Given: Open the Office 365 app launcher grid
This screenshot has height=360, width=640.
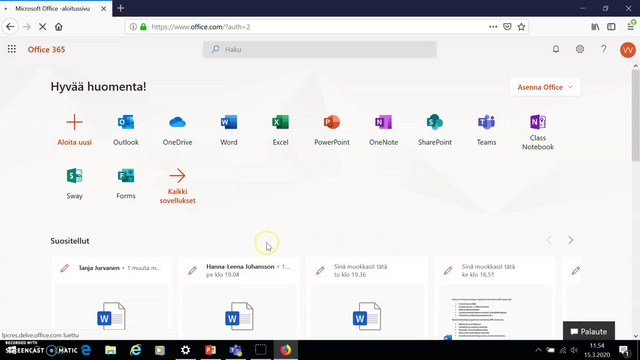Looking at the screenshot, I should click(x=12, y=49).
